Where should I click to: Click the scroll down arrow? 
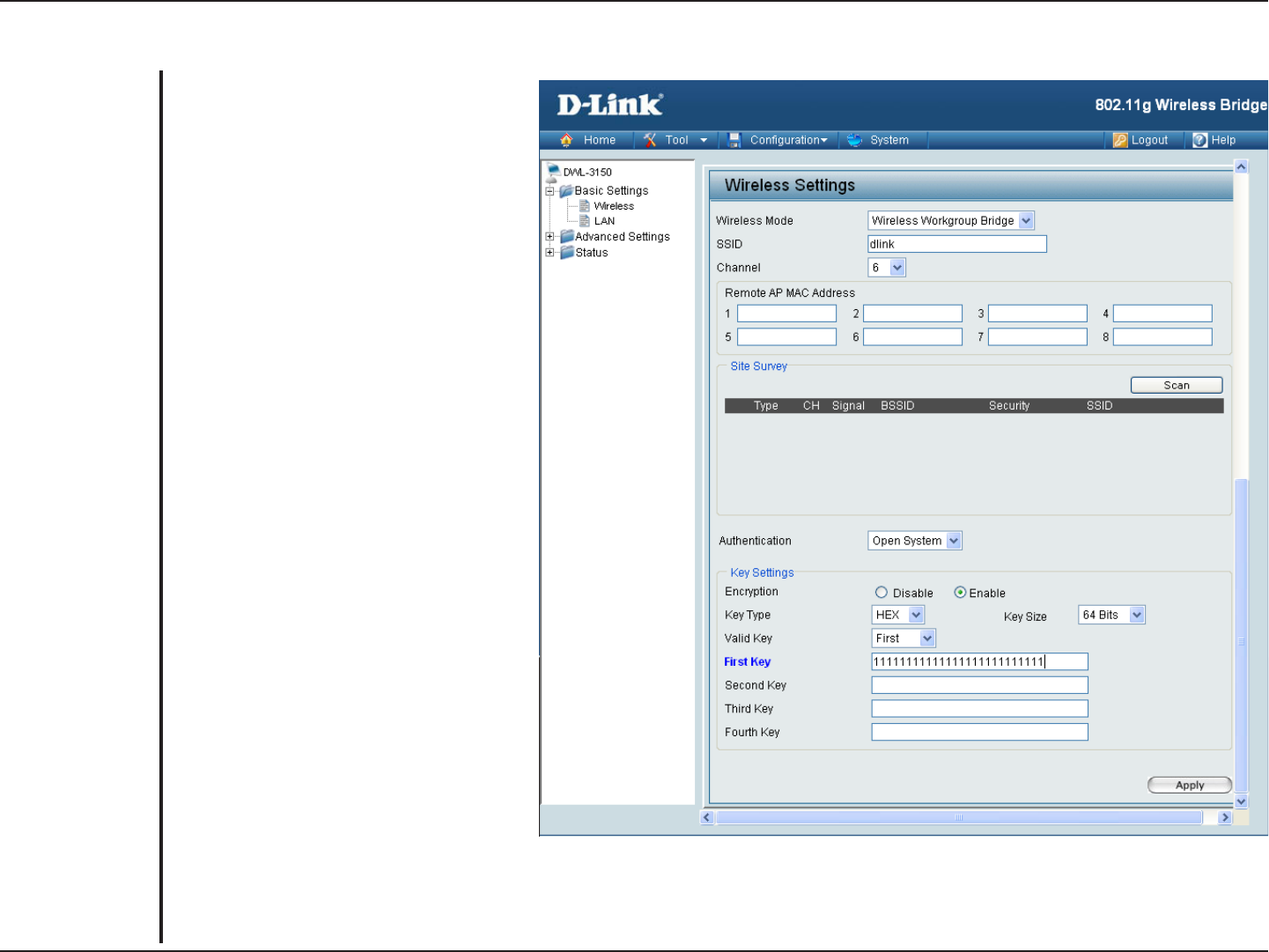[x=1241, y=801]
